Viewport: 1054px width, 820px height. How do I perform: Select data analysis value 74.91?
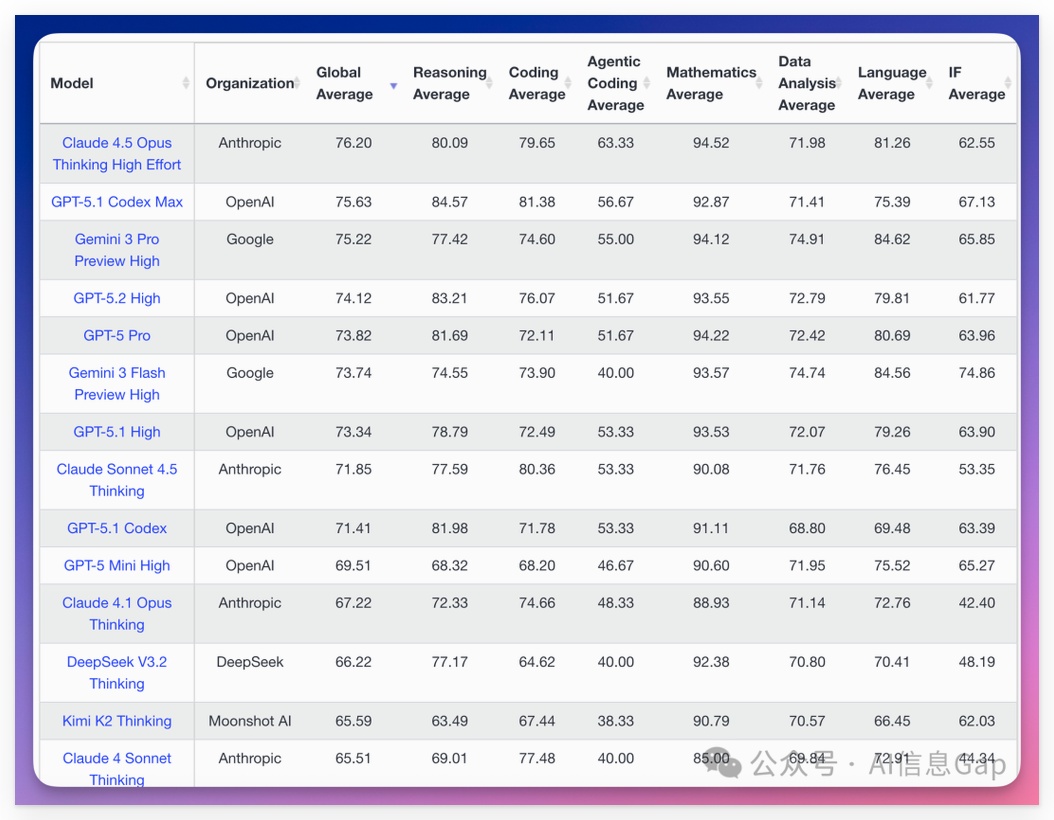point(807,239)
